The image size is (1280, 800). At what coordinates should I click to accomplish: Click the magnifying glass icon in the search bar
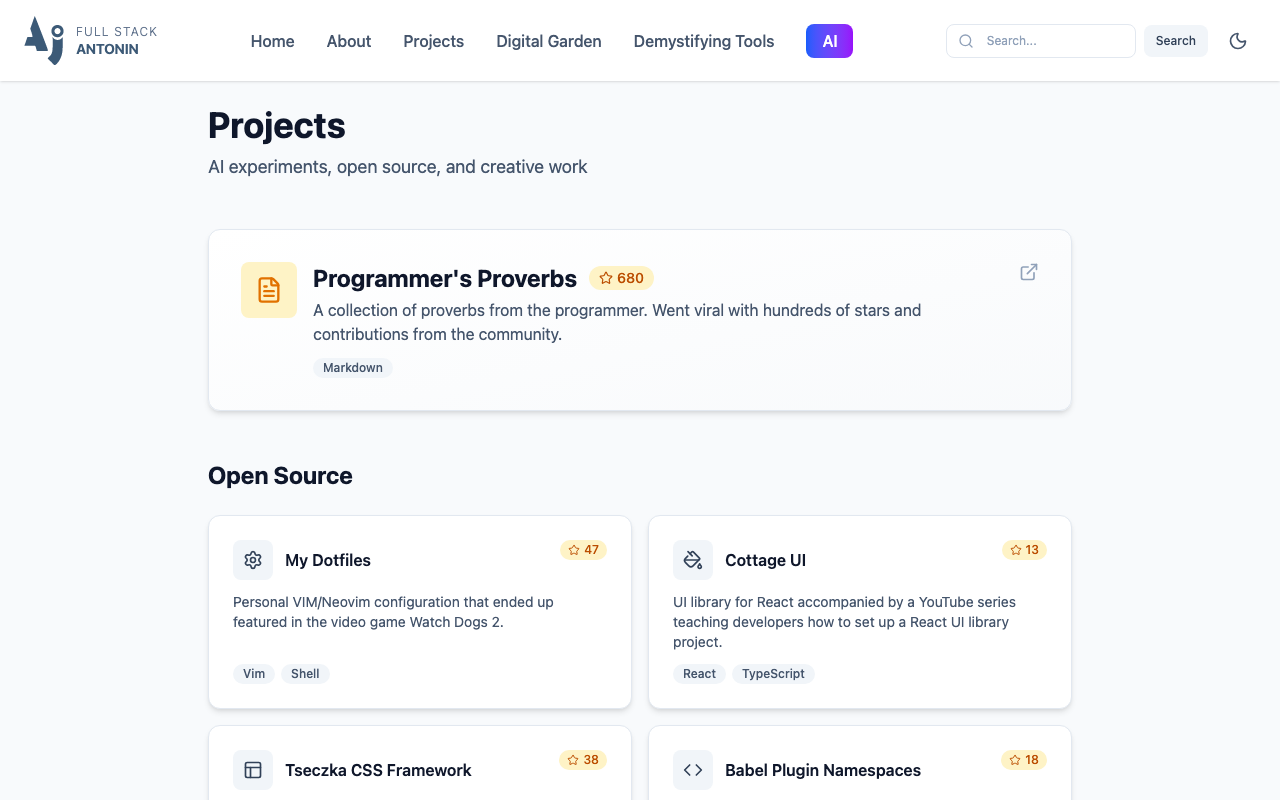pos(966,41)
